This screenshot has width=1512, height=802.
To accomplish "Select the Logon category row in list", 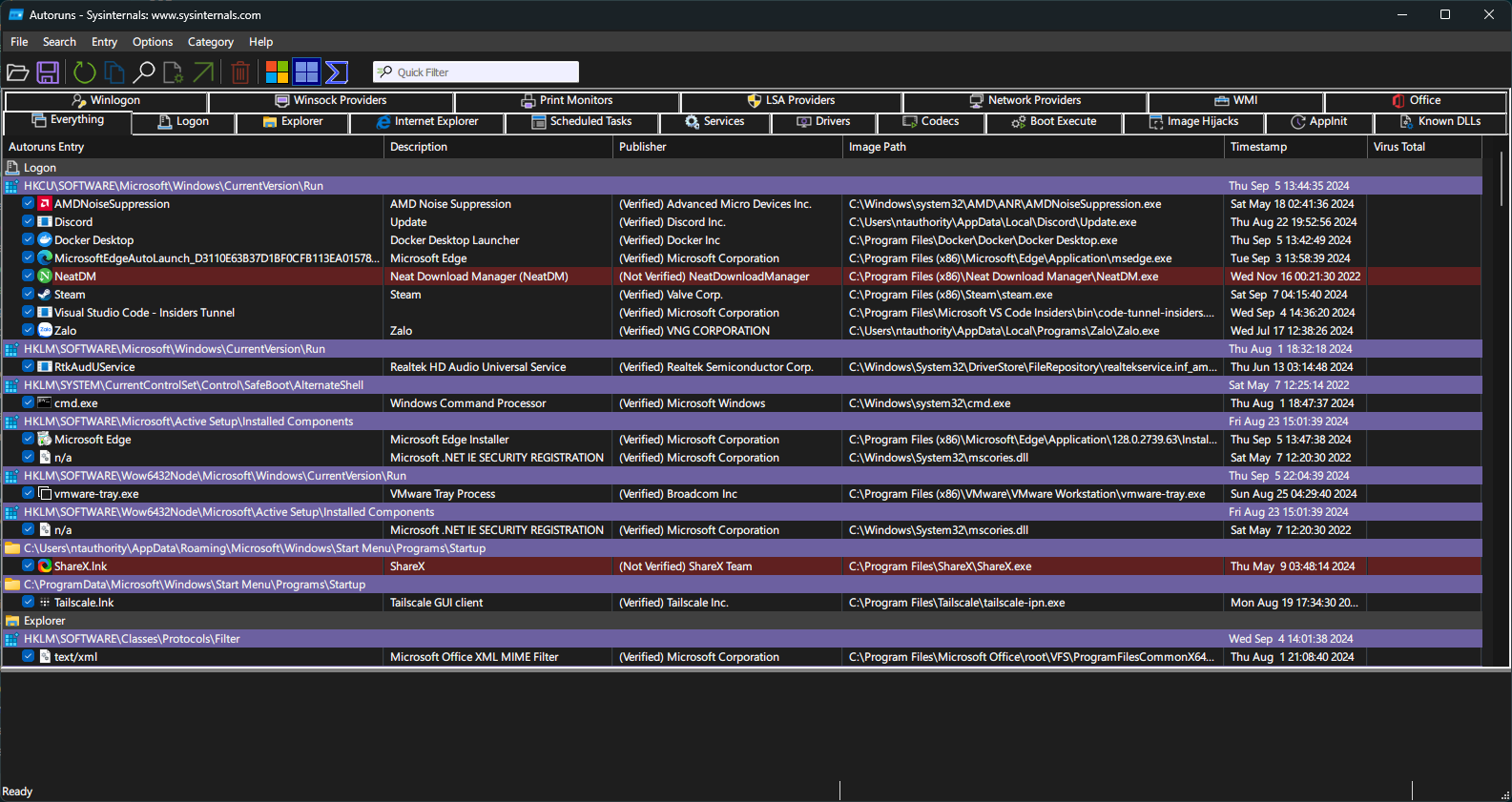I will click(x=742, y=168).
